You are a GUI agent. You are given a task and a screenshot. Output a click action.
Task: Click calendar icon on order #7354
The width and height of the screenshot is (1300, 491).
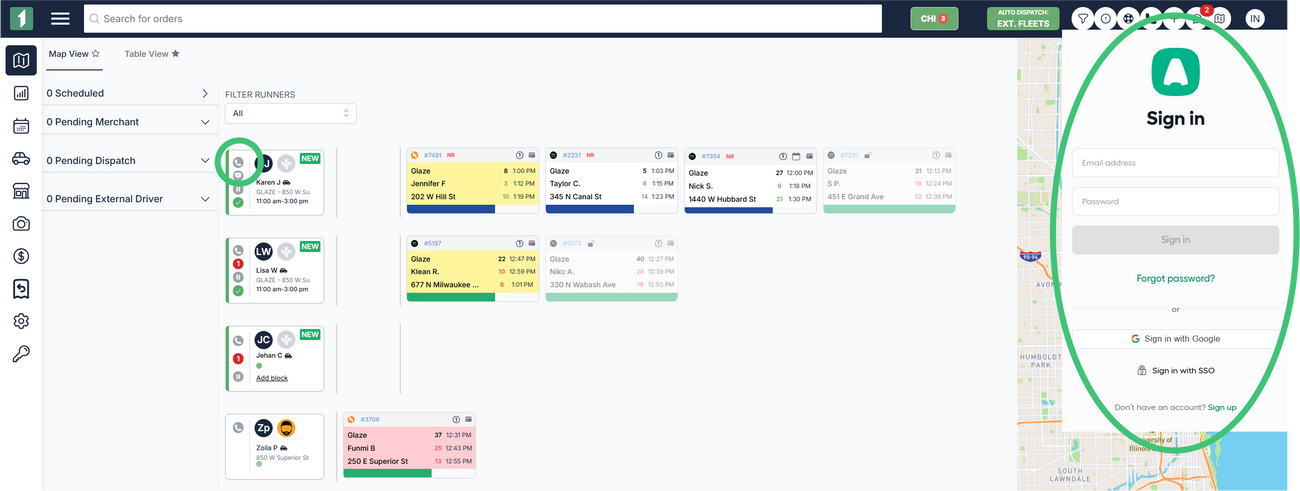[796, 156]
